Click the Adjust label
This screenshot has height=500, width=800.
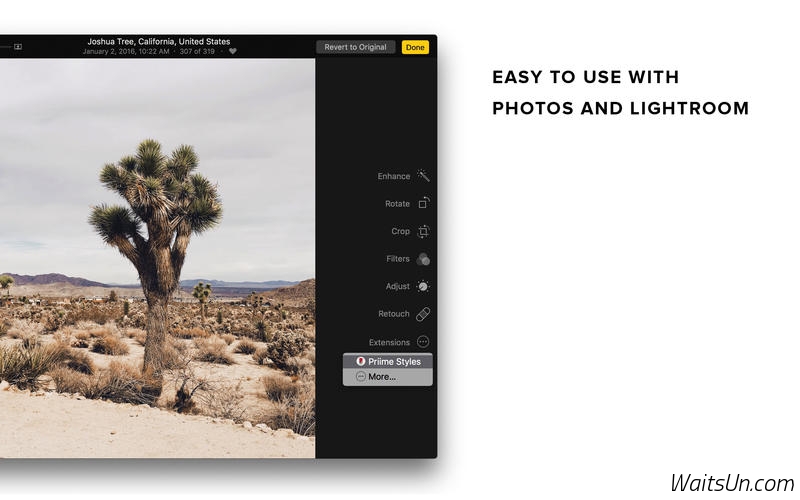click(397, 286)
